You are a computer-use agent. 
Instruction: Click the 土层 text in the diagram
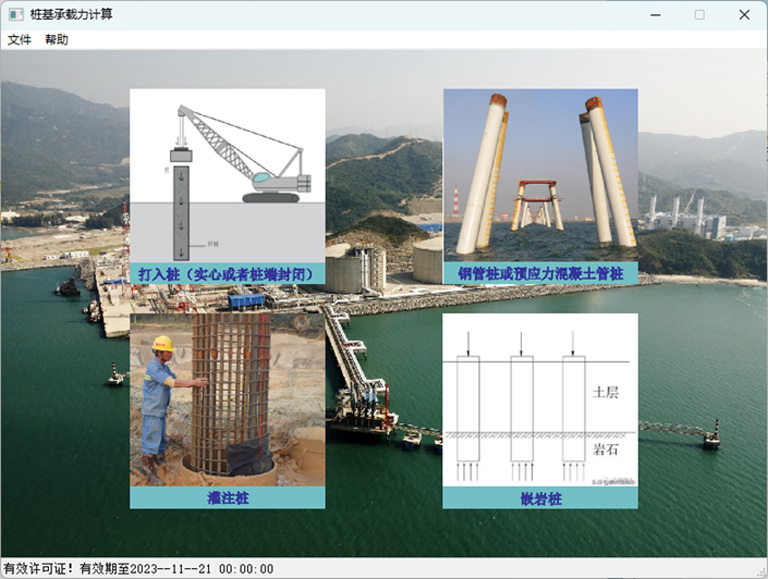(606, 392)
